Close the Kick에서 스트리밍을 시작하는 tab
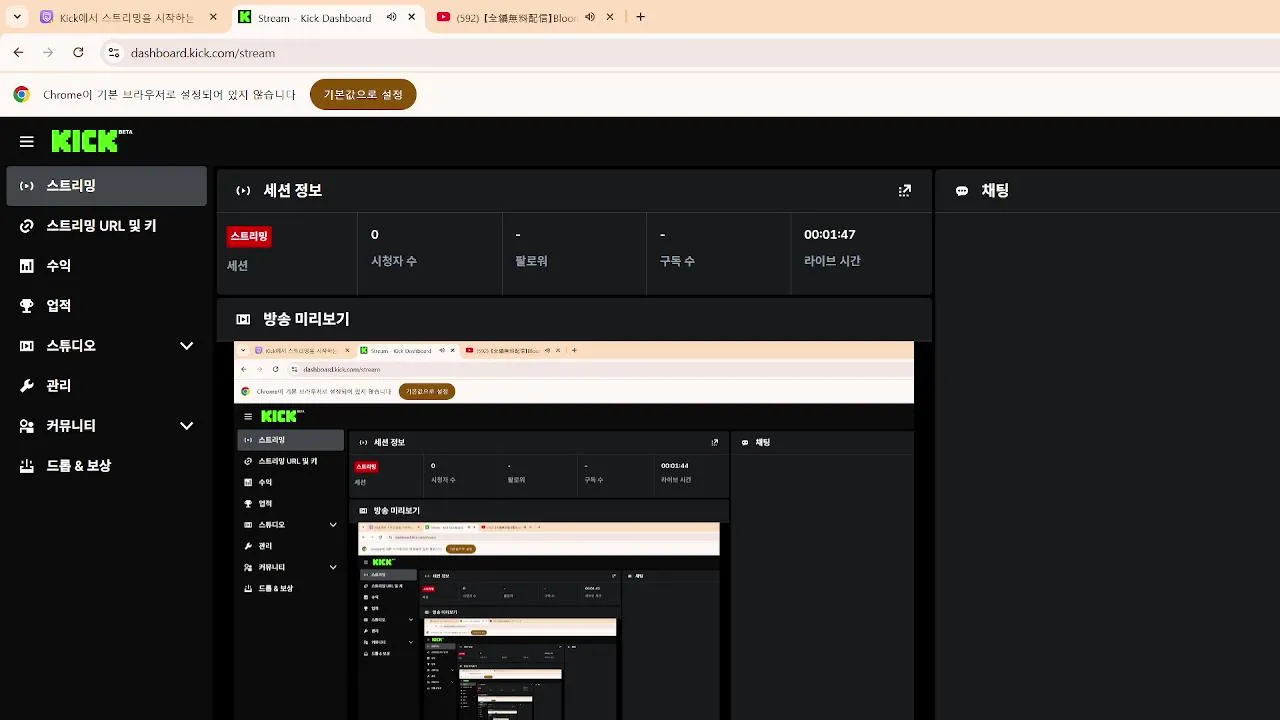This screenshot has height=720, width=1280. point(213,17)
